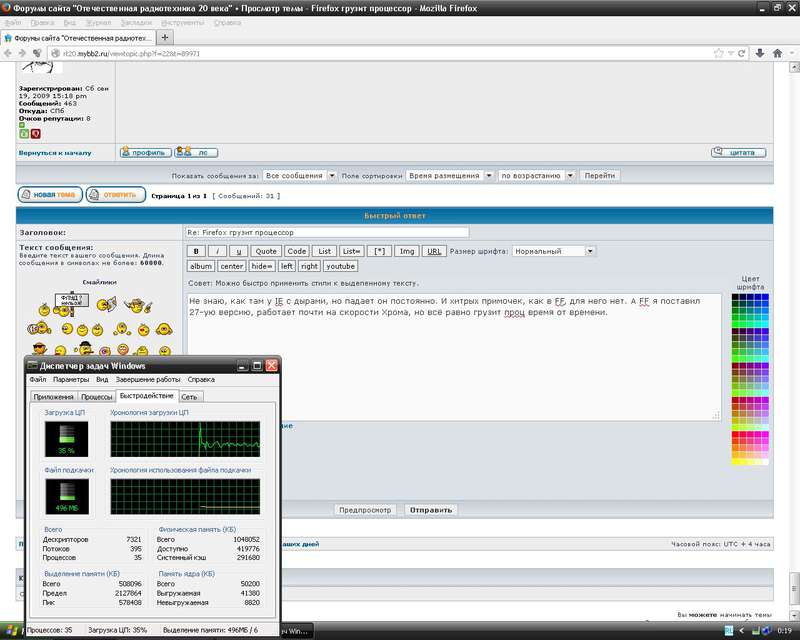Click the 'Заголовок' subject input field
800x640 pixels.
[x=327, y=232]
